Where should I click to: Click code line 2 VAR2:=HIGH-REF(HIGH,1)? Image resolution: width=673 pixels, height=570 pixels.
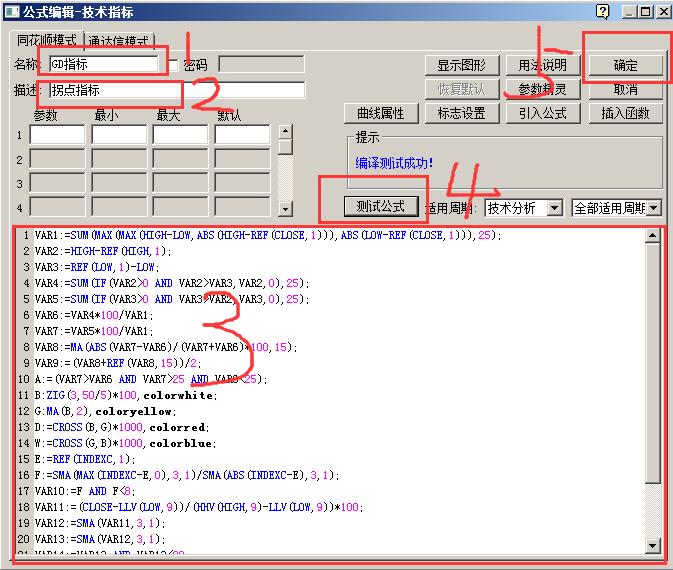(x=103, y=251)
